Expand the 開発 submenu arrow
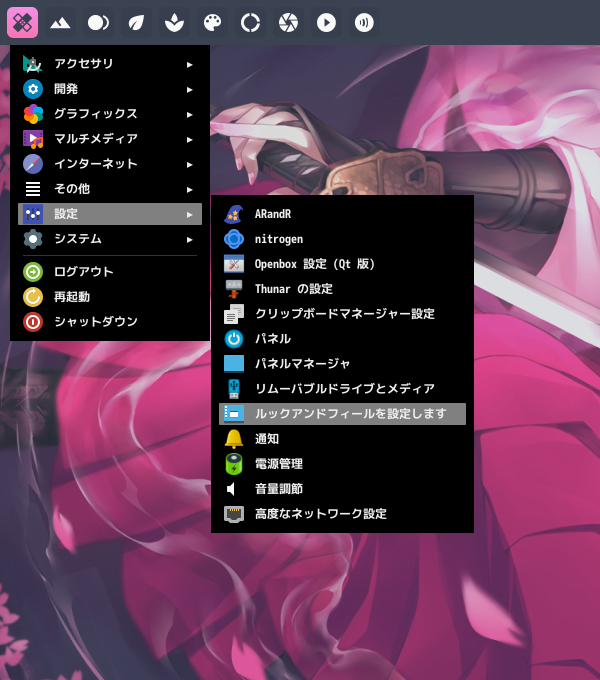Viewport: 600px width, 680px height. pos(189,90)
